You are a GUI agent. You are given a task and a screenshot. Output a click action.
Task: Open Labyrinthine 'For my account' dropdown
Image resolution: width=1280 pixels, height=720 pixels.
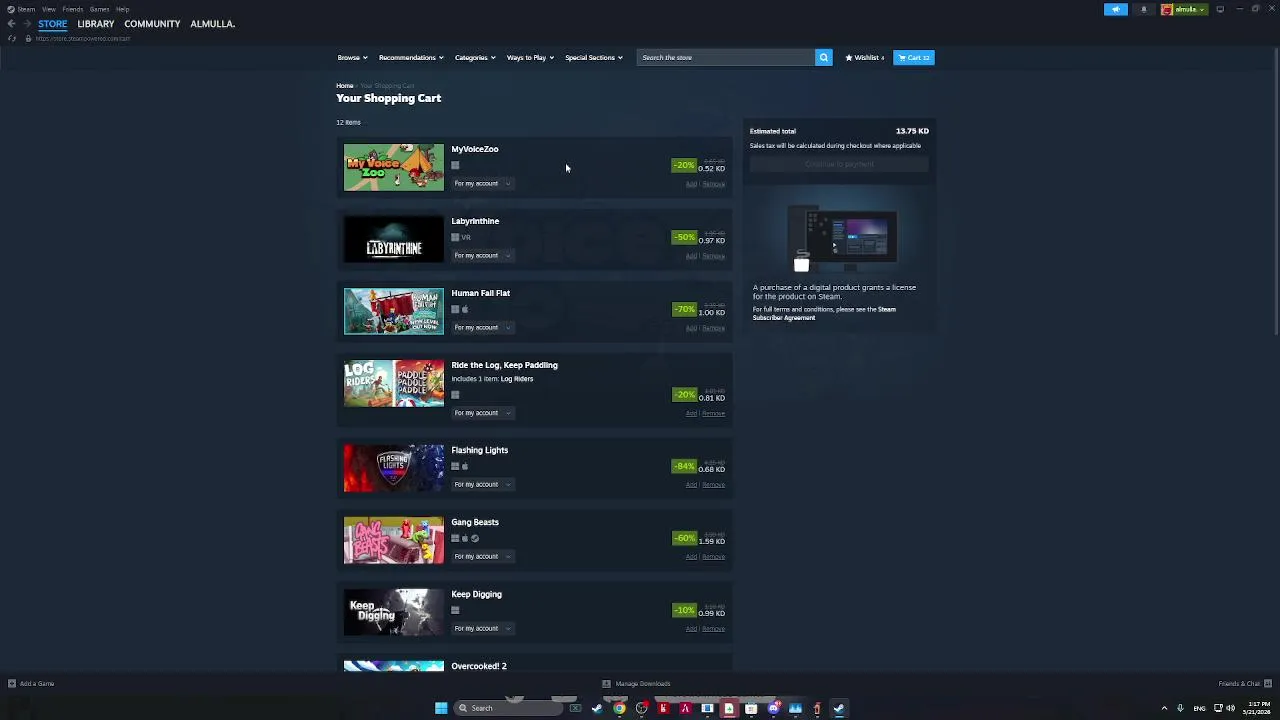(x=482, y=256)
